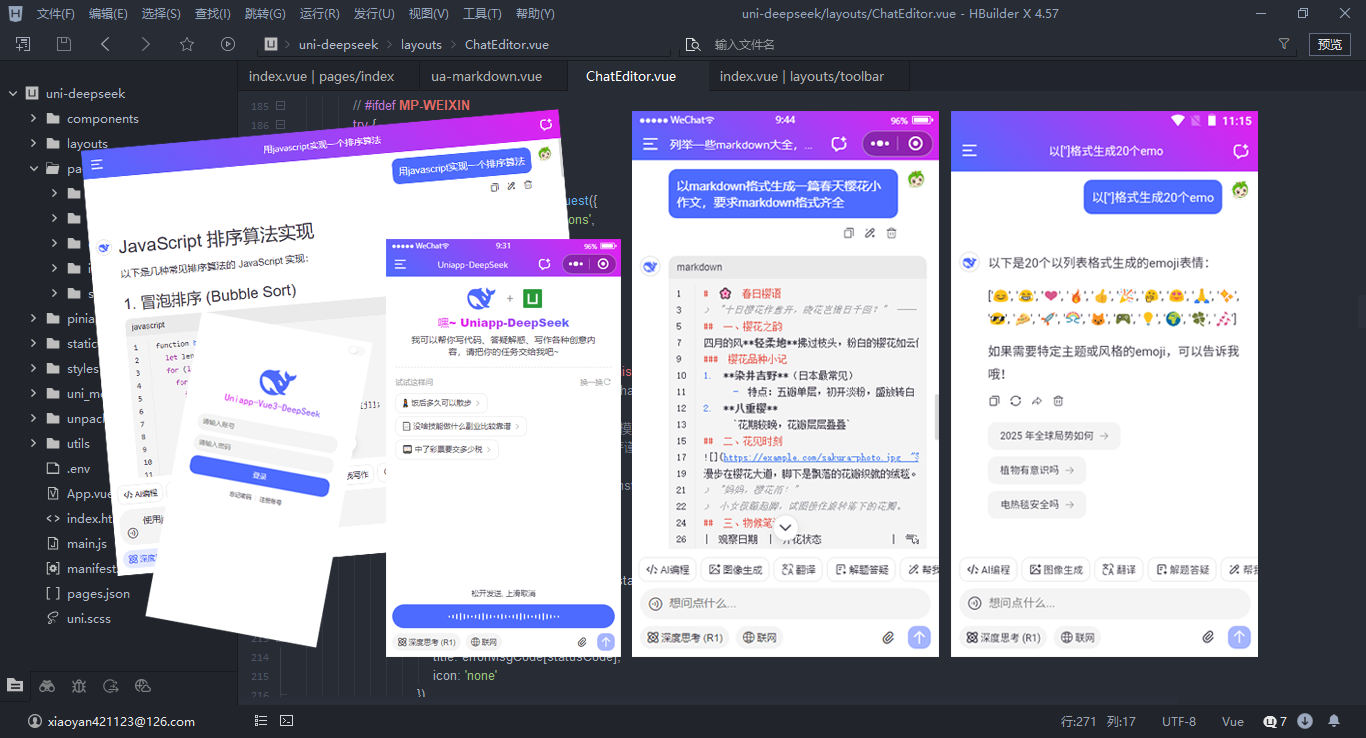Open the filter icon next to the file search box
Image resolution: width=1366 pixels, height=738 pixels.
point(1284,44)
